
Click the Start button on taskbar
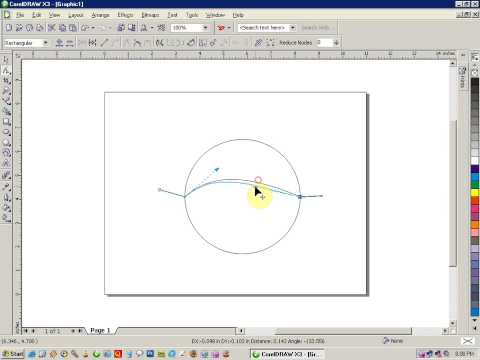(13, 354)
